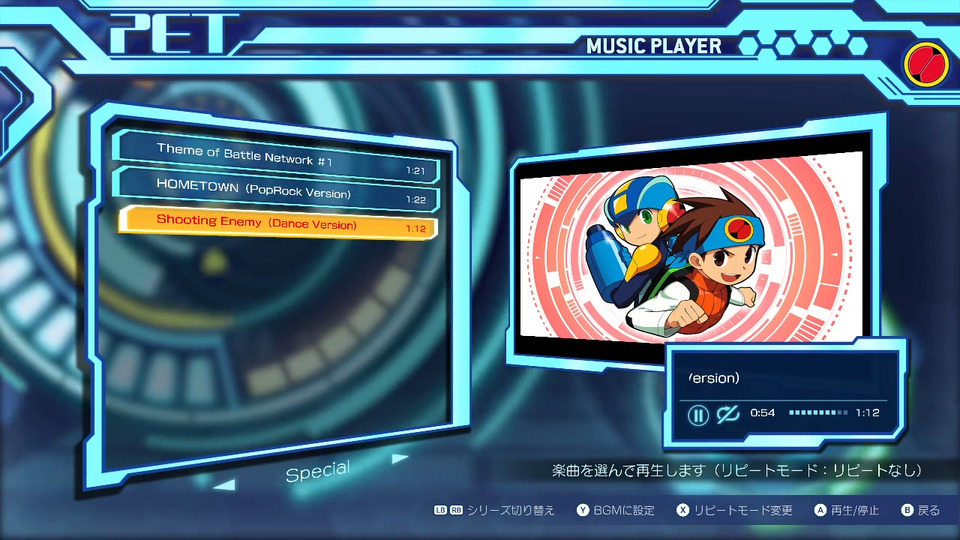Click シリーズ切り替え series switch prompt

coord(511,510)
